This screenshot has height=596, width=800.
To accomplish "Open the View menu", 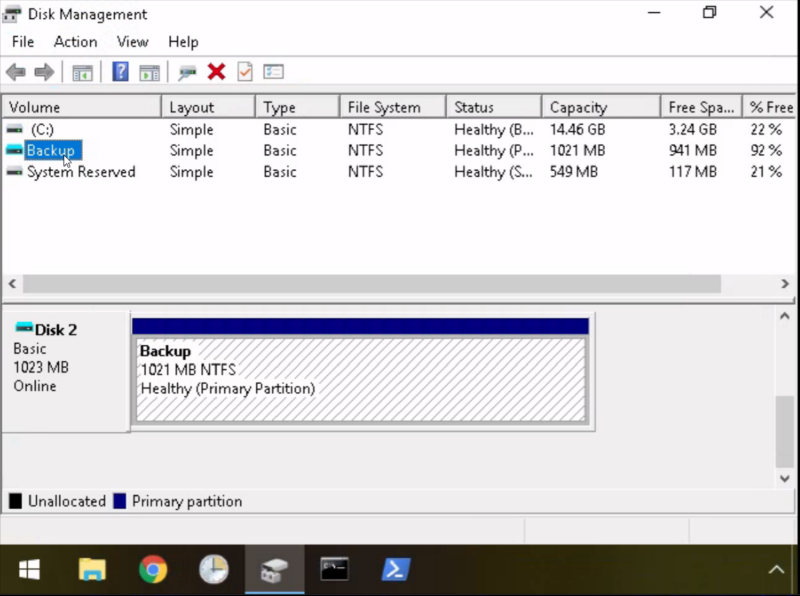I will (x=132, y=42).
